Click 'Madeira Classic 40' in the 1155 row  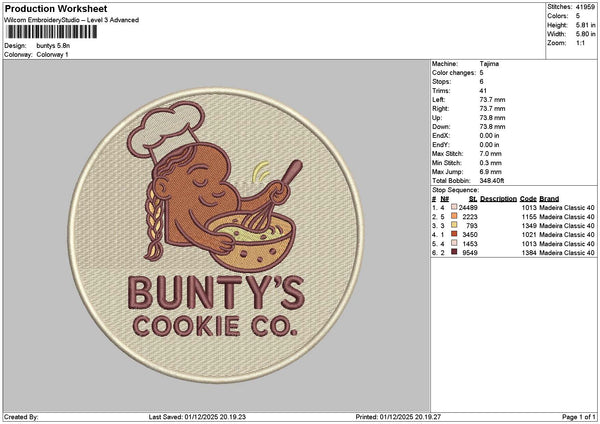click(x=567, y=217)
